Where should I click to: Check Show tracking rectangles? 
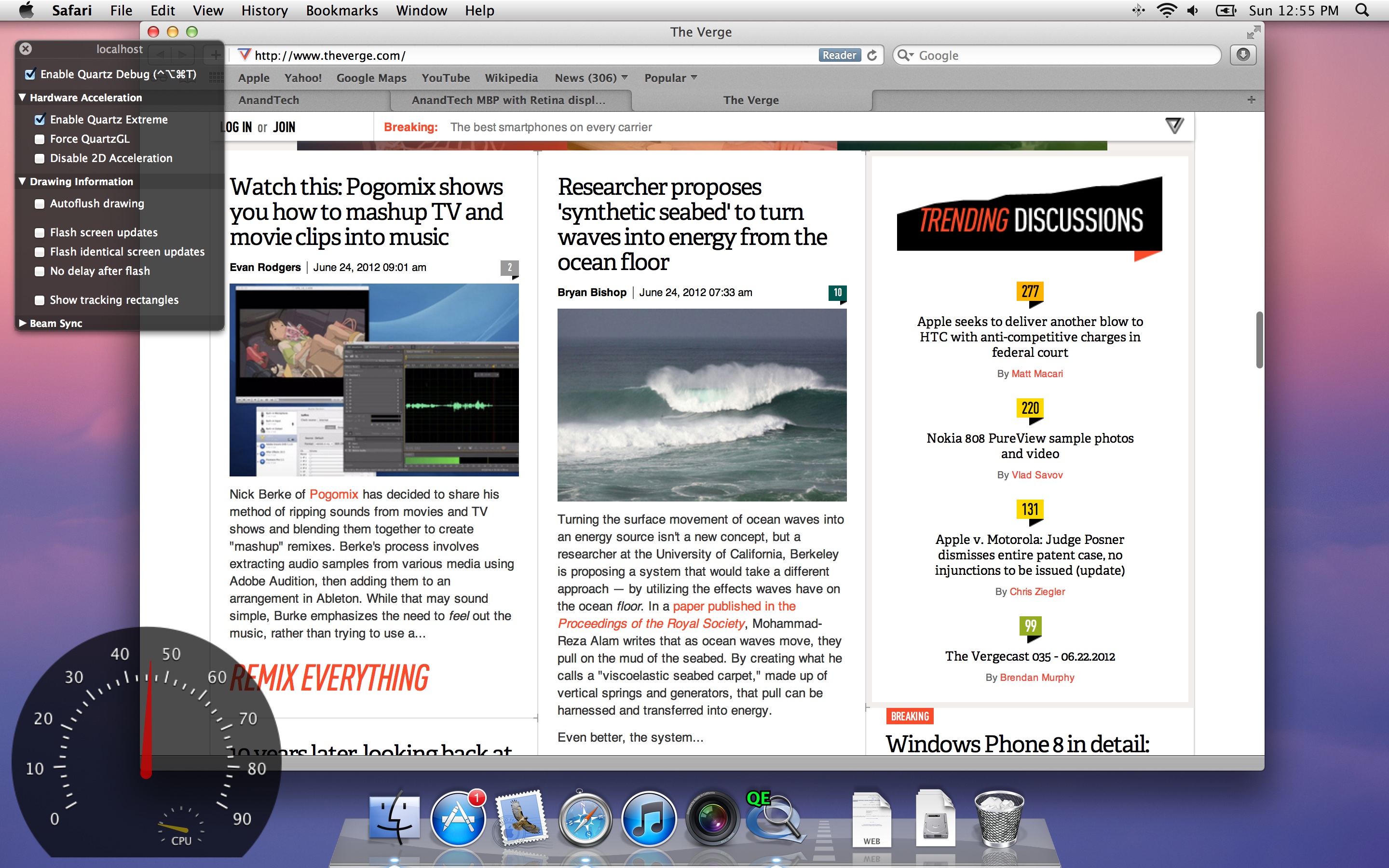pyautogui.click(x=40, y=299)
